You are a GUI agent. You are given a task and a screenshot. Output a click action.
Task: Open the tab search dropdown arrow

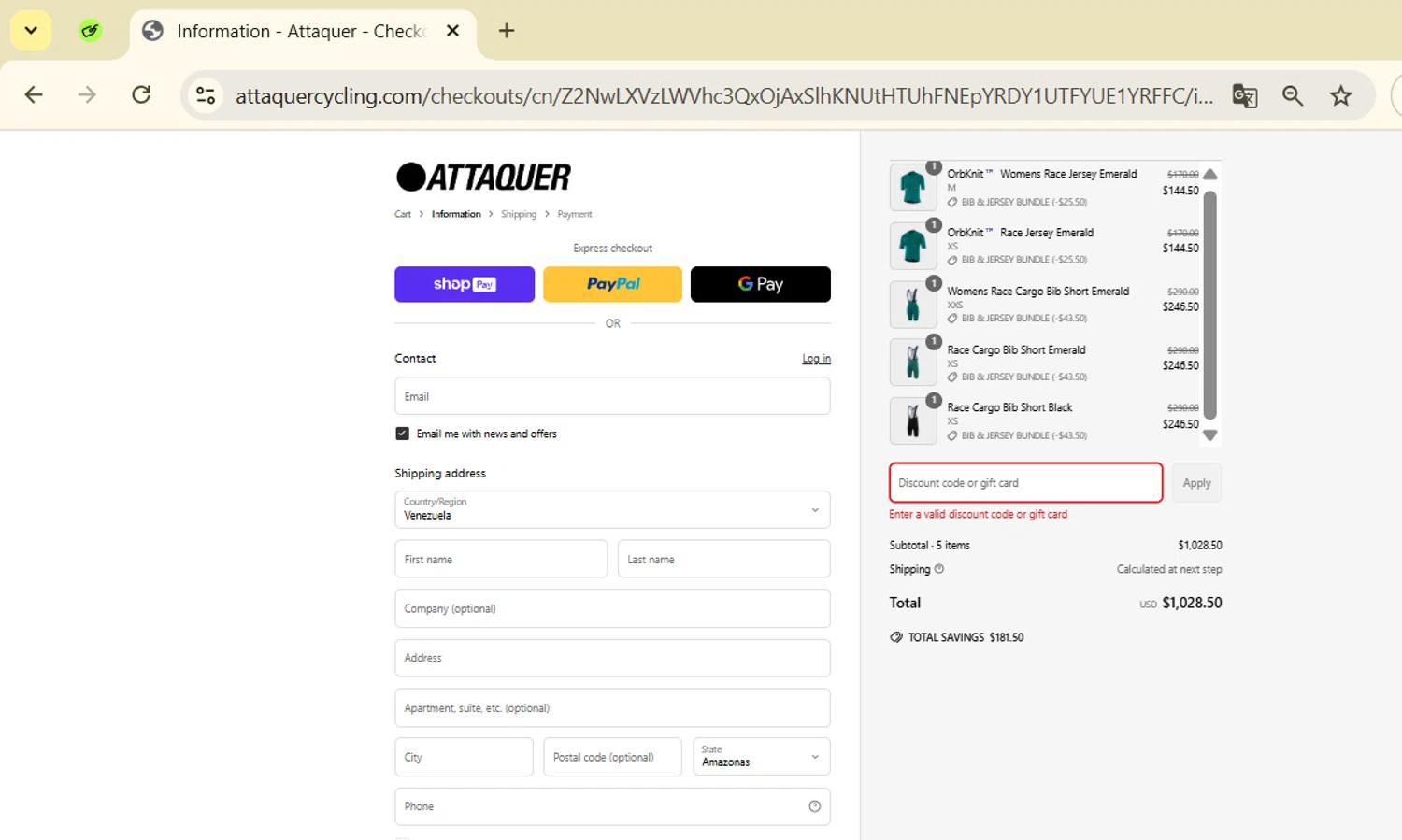pos(31,31)
